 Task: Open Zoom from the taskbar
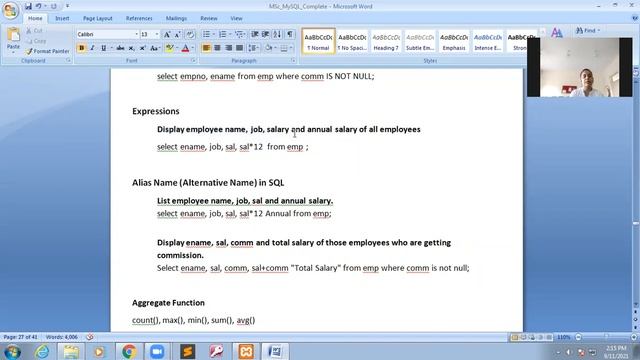point(157,351)
